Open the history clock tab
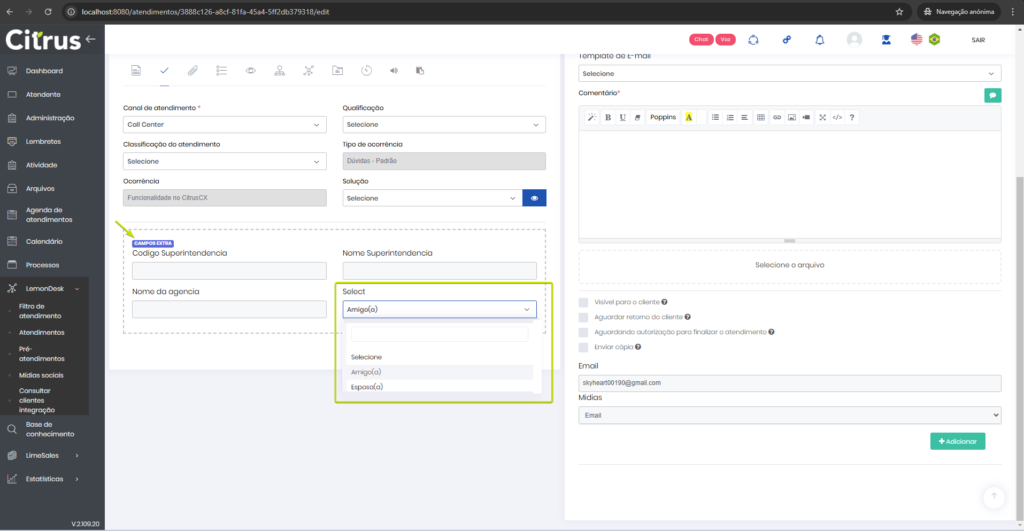Screen dimensions: 1024x531 366,71
